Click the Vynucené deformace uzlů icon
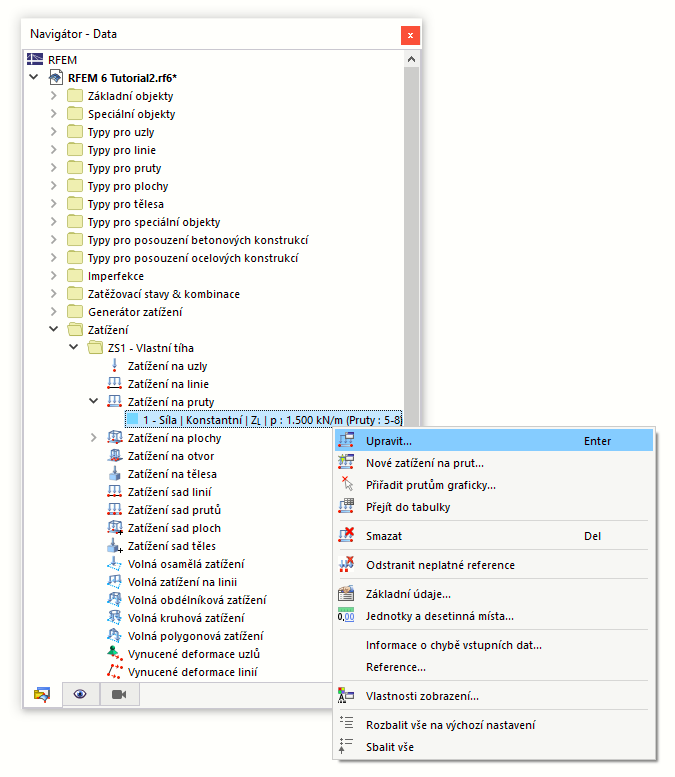Screen dimensions: 675x777 coord(114,654)
